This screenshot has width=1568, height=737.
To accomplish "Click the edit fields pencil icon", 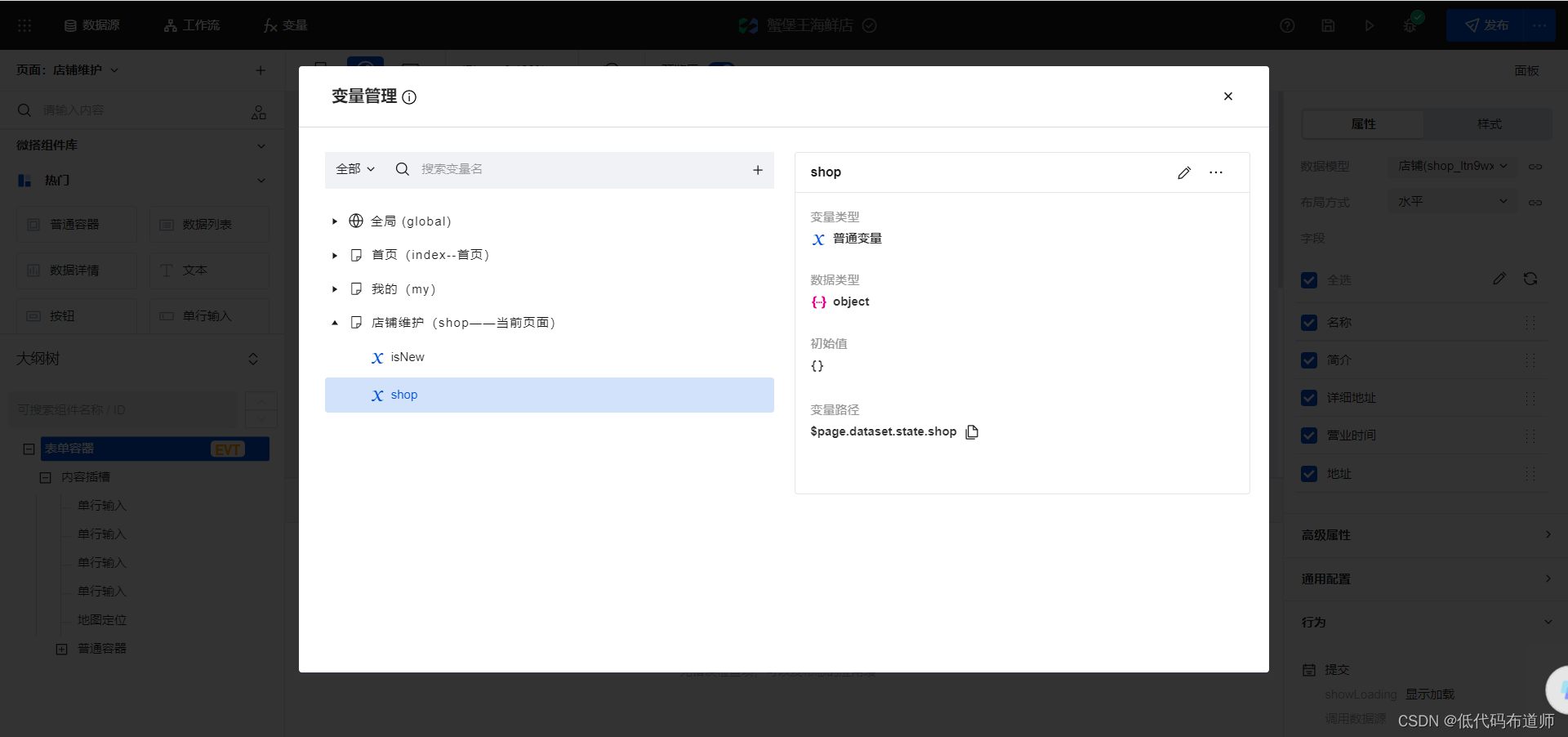I will click(x=1499, y=279).
